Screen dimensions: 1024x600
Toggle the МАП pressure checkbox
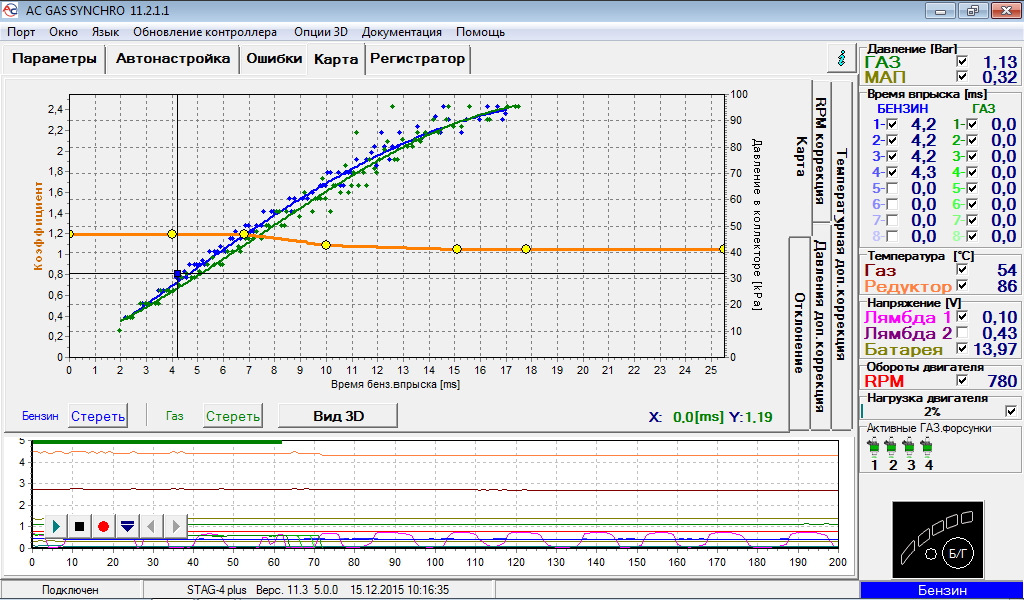coord(961,76)
